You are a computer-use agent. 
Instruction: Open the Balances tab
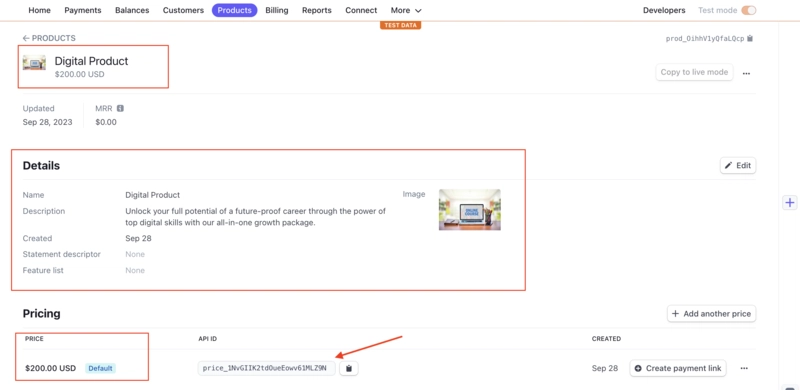132,10
